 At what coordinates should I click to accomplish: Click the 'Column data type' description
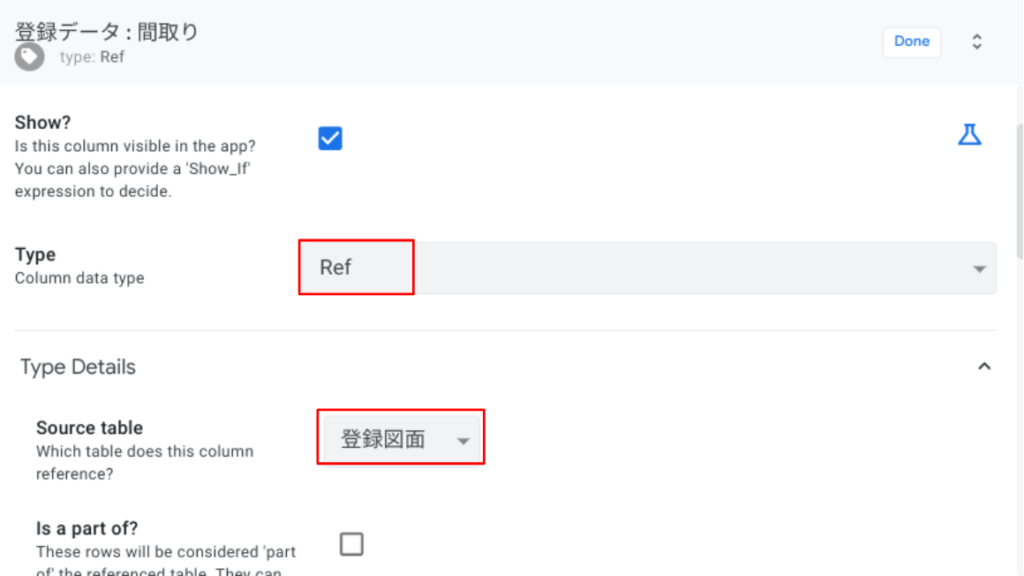point(80,278)
